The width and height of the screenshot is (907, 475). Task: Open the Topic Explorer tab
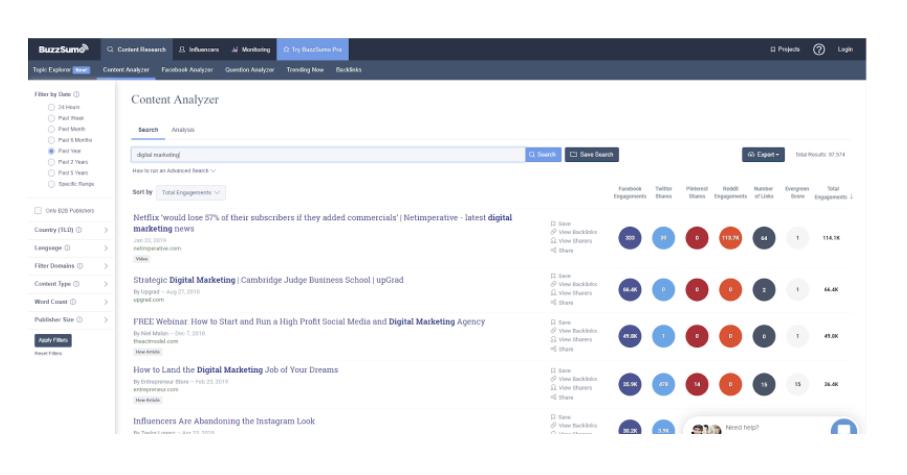[x=61, y=69]
